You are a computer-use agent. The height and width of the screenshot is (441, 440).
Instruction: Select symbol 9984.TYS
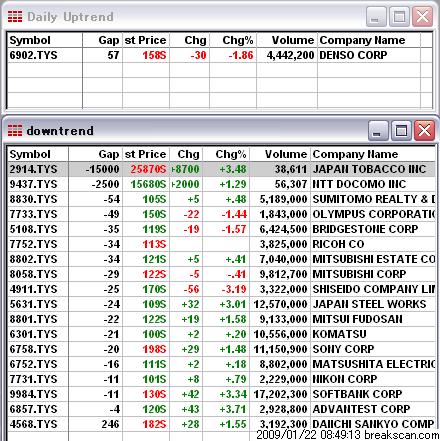(33, 394)
